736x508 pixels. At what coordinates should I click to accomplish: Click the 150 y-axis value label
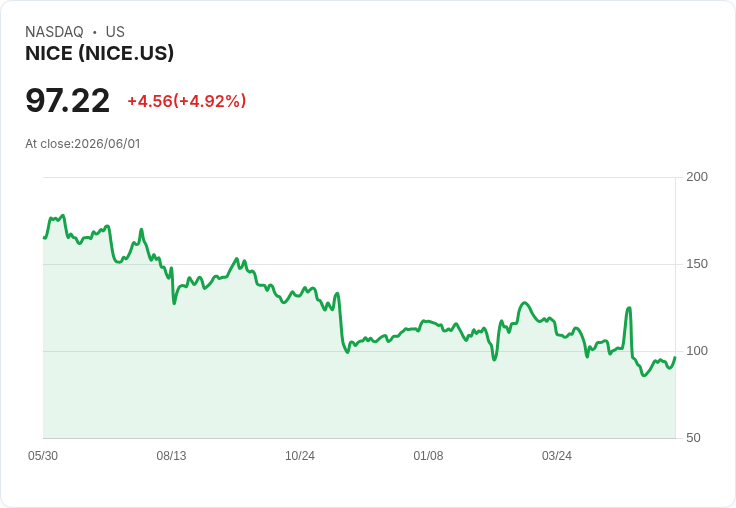697,264
